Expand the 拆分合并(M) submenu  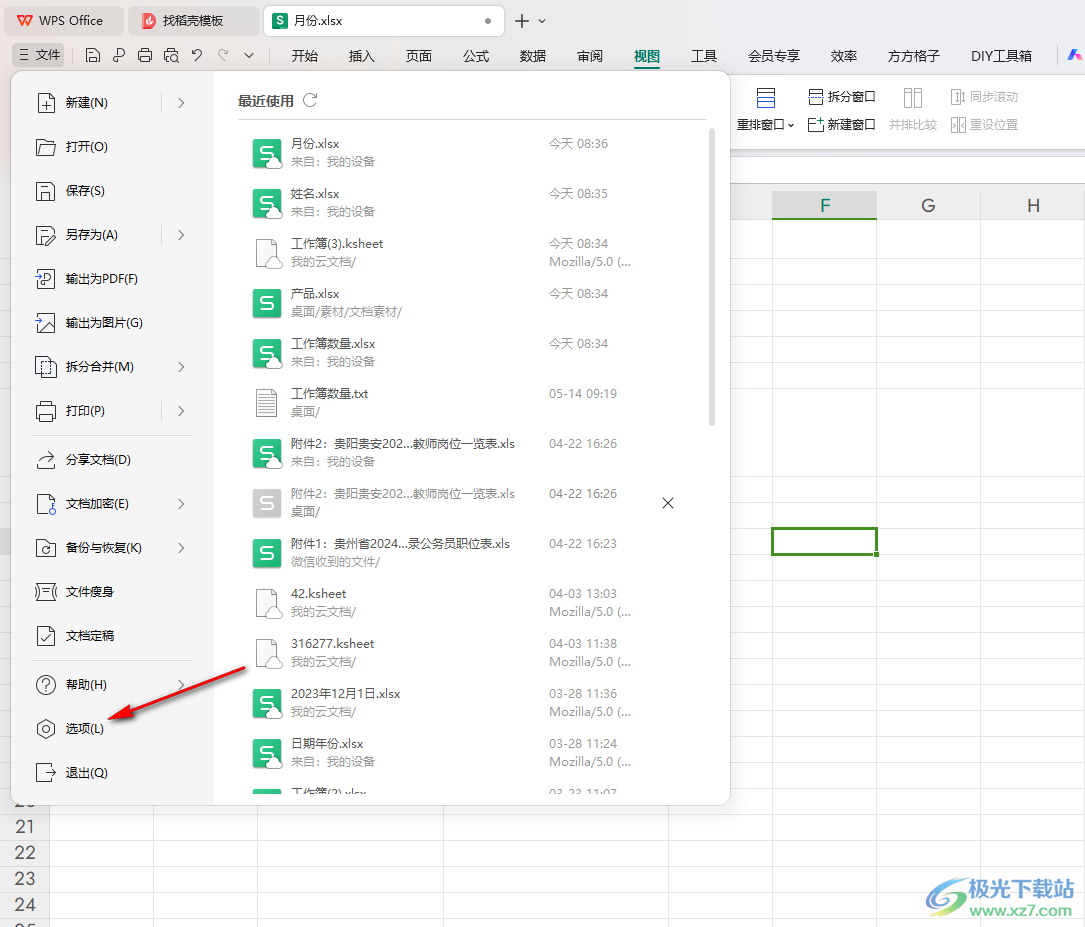click(x=181, y=367)
